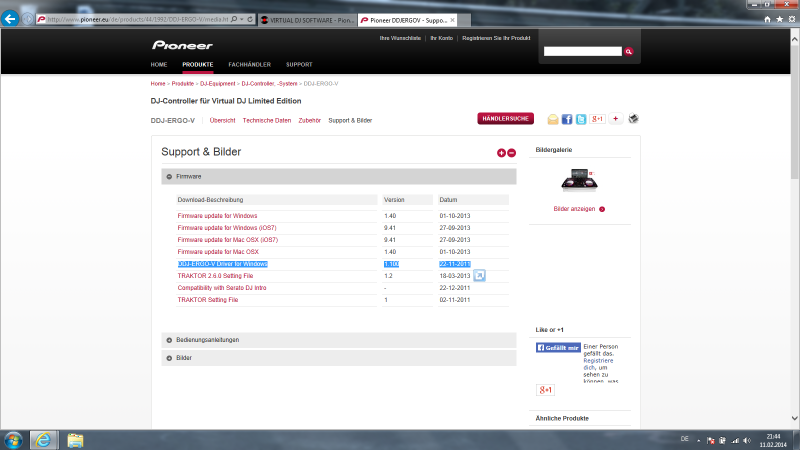
Task: Open the PRODUKTE menu item
Action: tap(197, 65)
